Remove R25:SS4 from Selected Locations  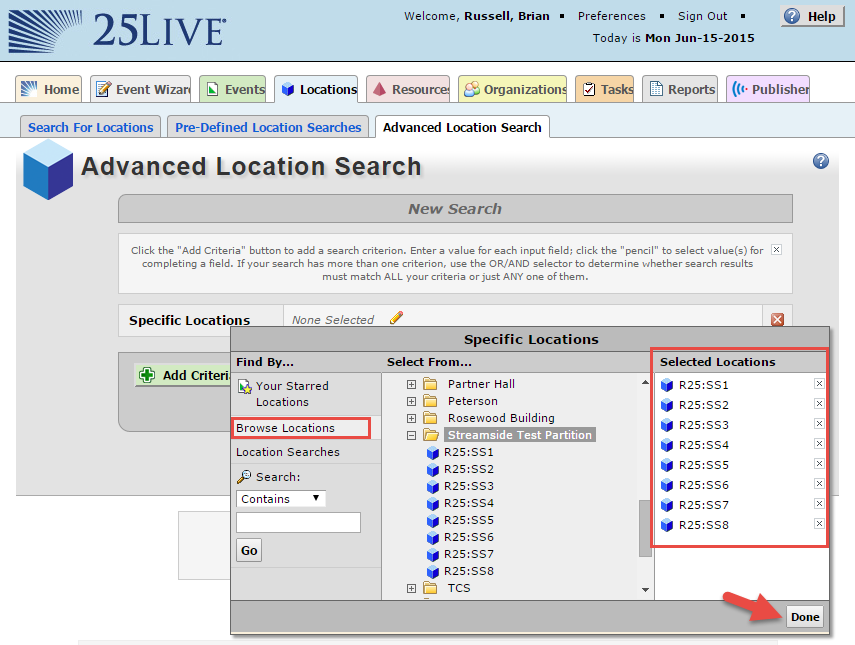(819, 444)
